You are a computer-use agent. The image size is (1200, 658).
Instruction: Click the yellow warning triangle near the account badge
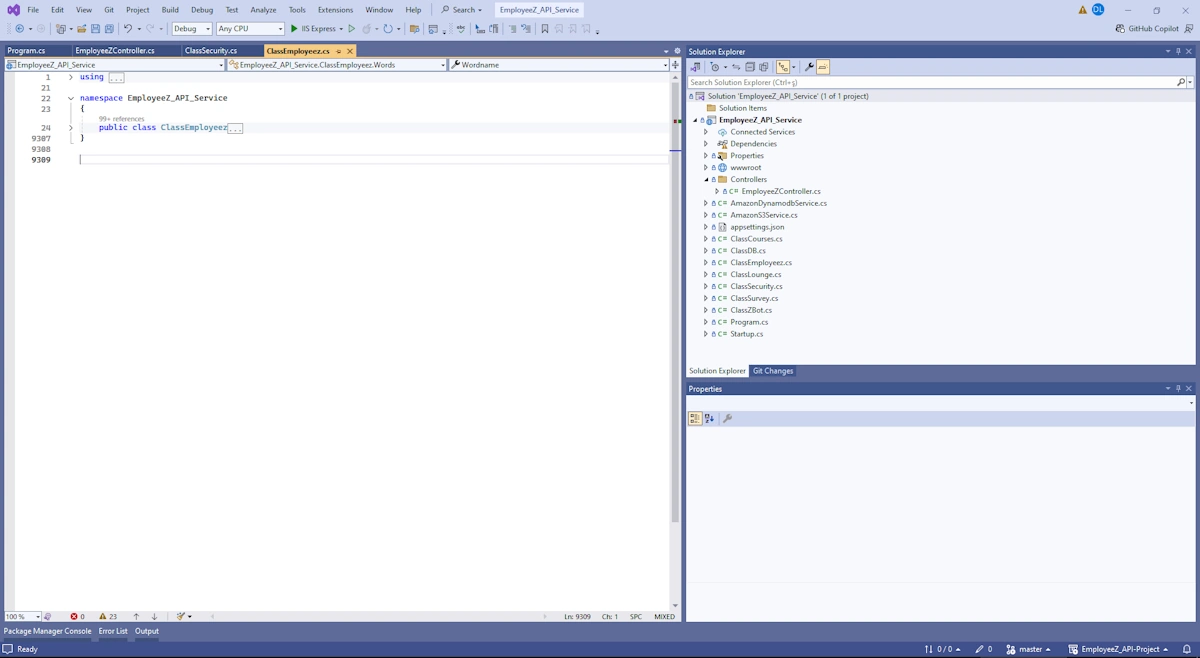point(1082,10)
